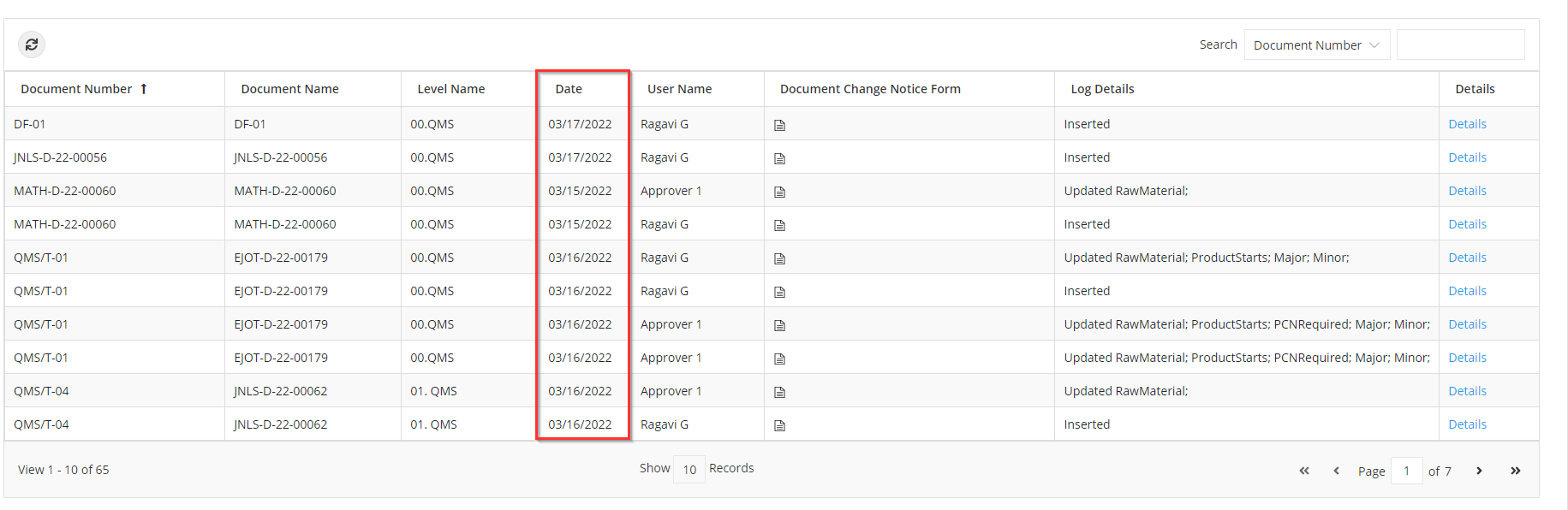Sort by Document Number ascending arrow

(x=144, y=89)
